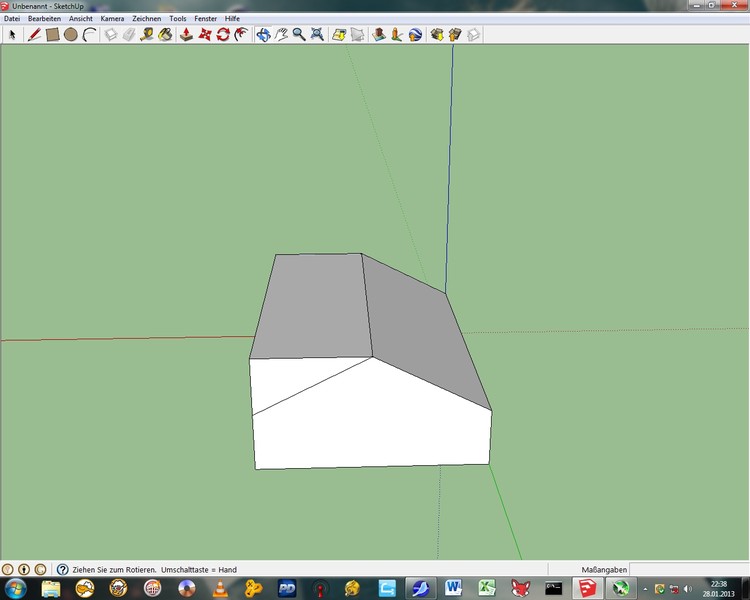
Task: Click the Get Models icon
Action: (437, 34)
